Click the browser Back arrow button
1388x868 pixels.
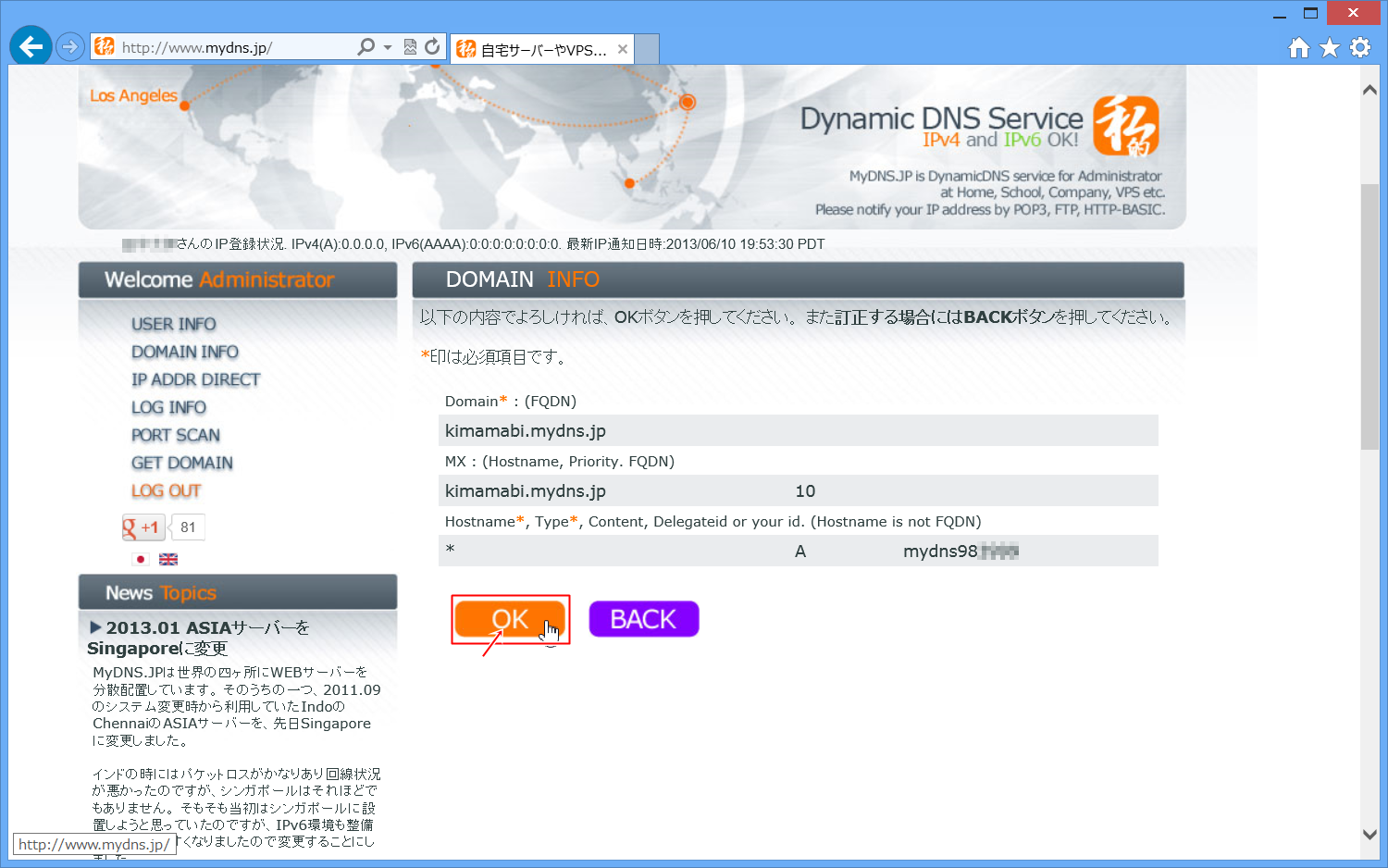click(x=31, y=46)
